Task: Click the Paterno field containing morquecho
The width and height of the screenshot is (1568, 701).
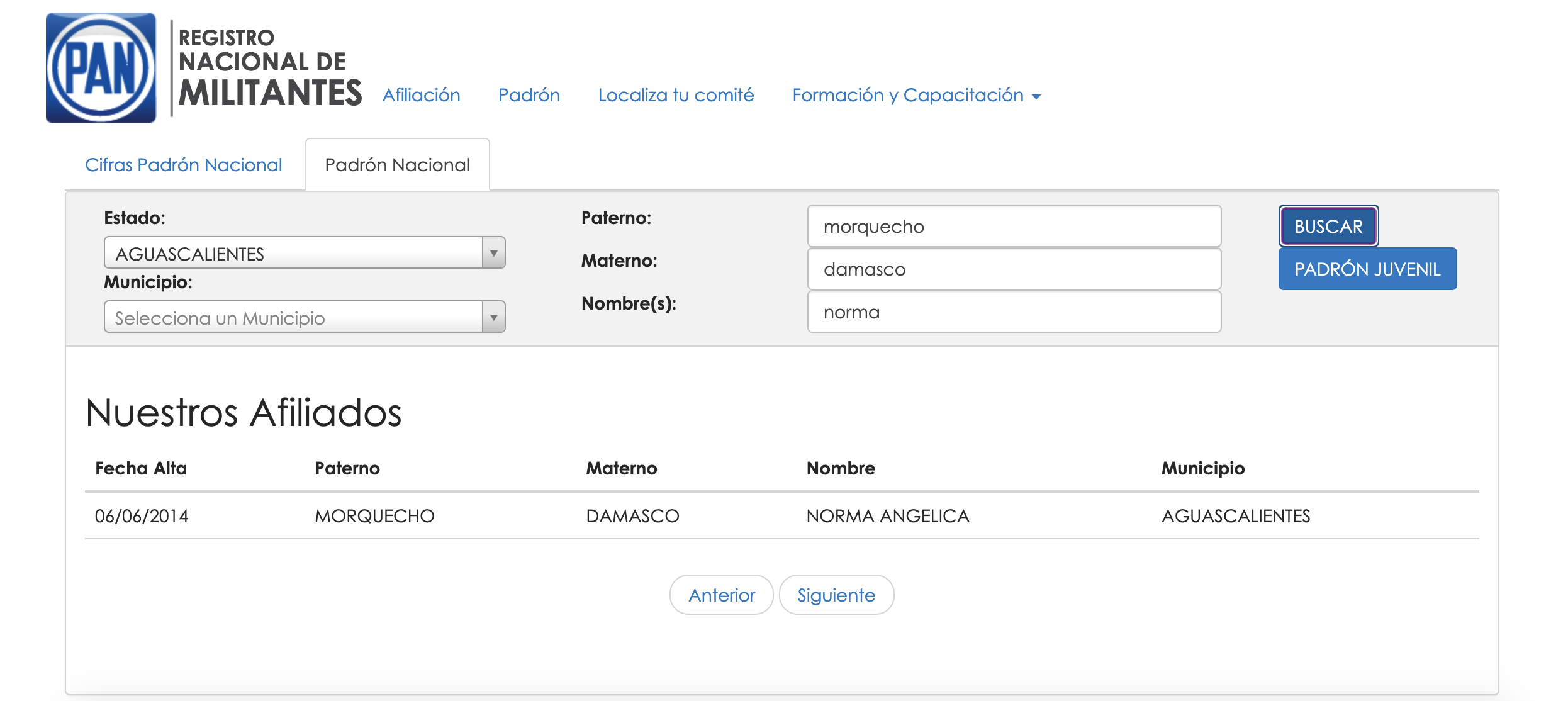Action: (1014, 227)
